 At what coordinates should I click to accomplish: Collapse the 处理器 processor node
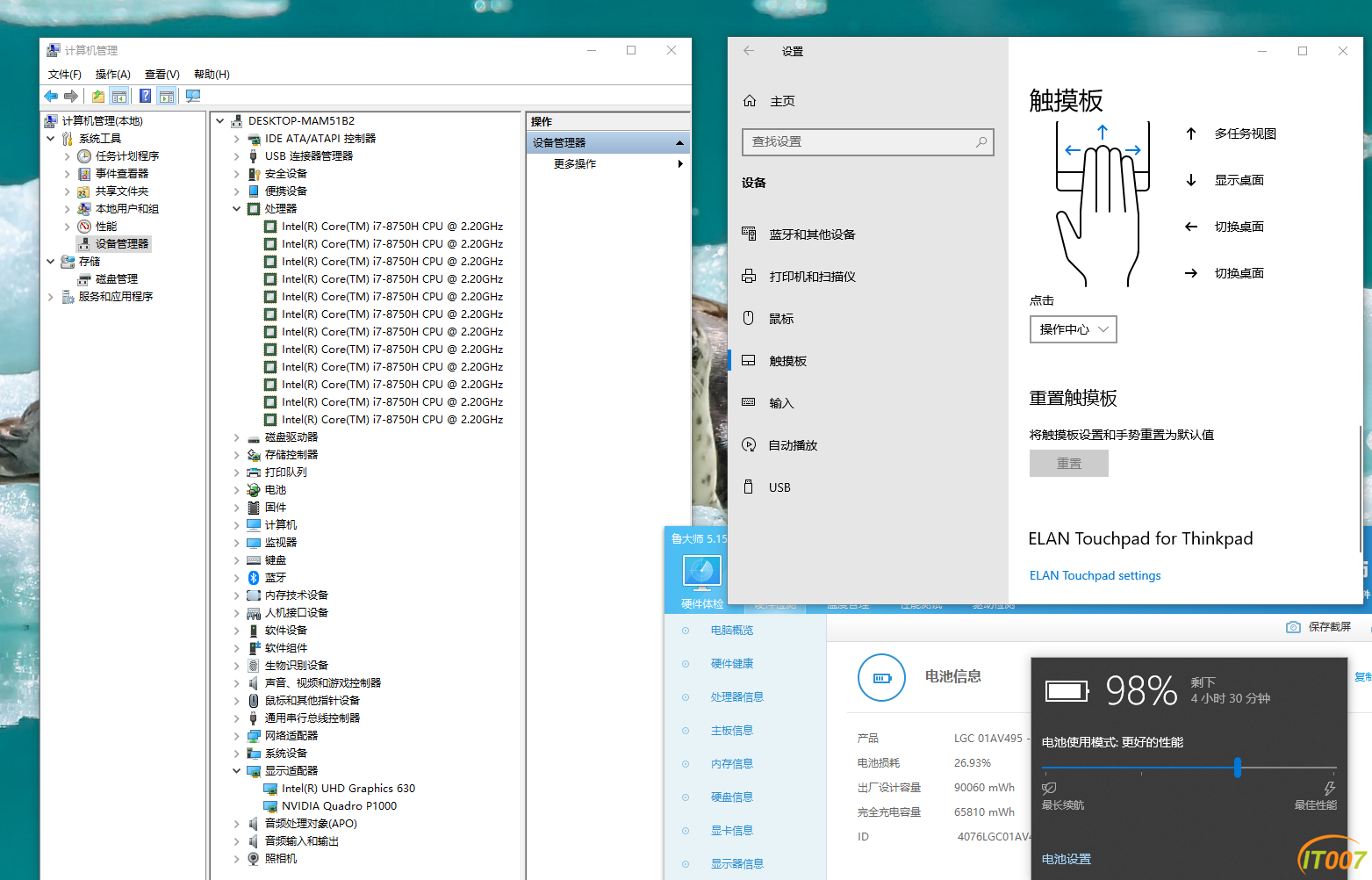(236, 208)
